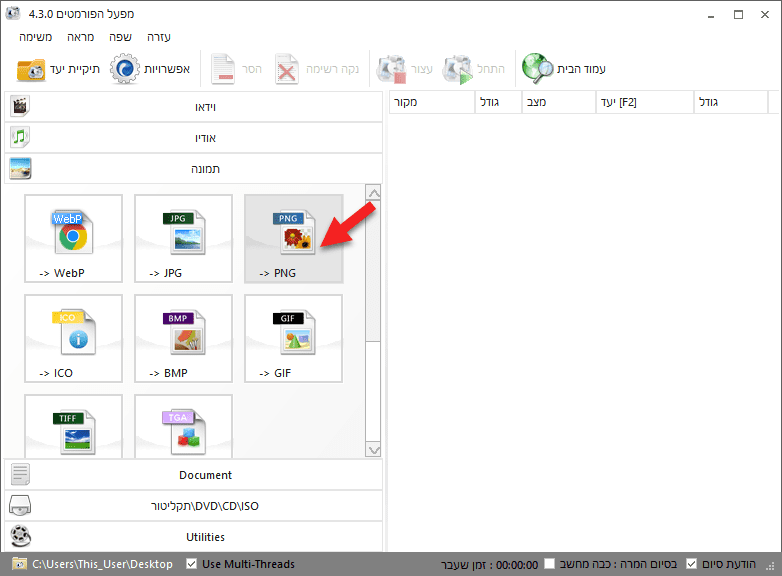This screenshot has height=576, width=782.
Task: Click the Target [F2] column header
Action: pyautogui.click(x=645, y=102)
